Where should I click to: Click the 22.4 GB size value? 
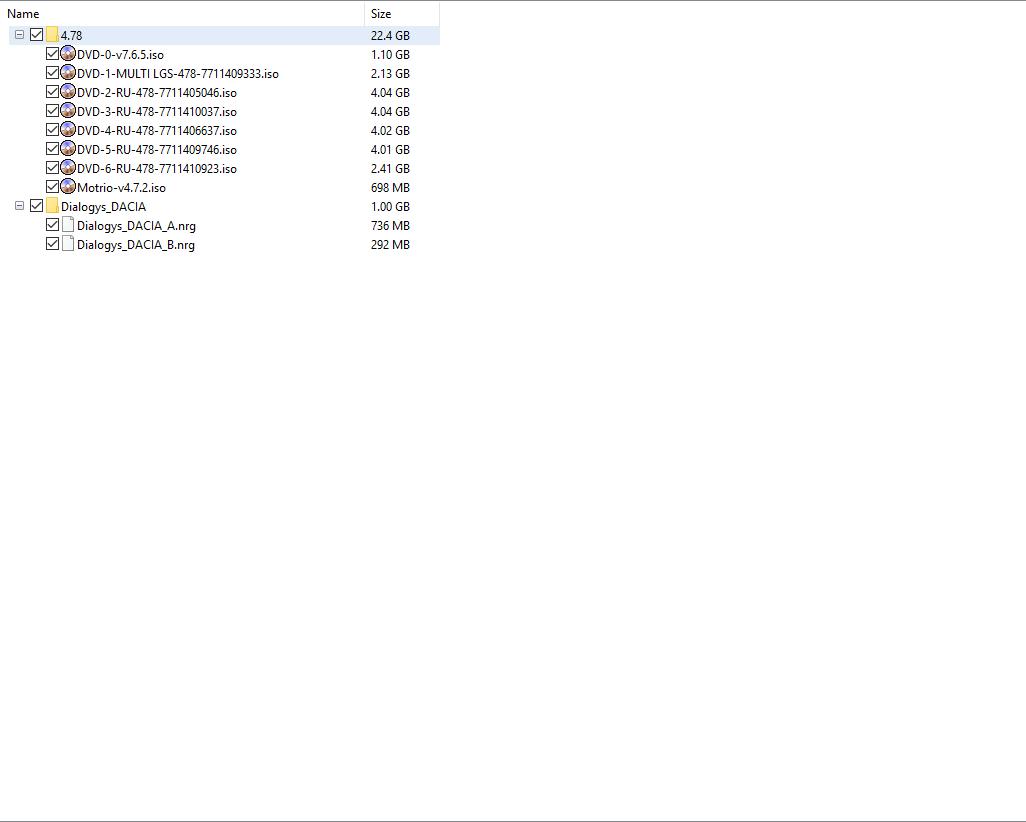coord(390,35)
